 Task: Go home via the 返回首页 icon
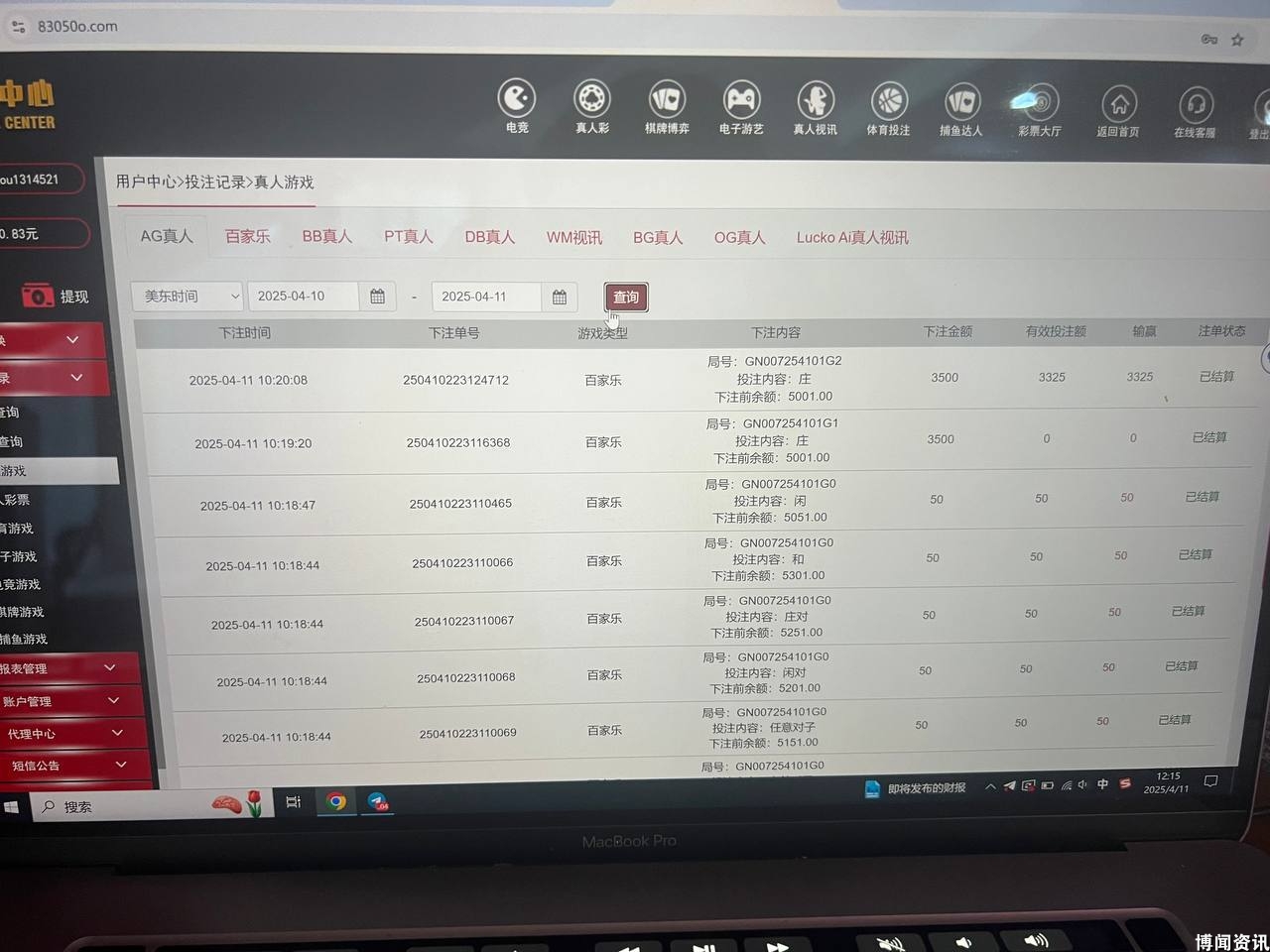click(x=1118, y=103)
